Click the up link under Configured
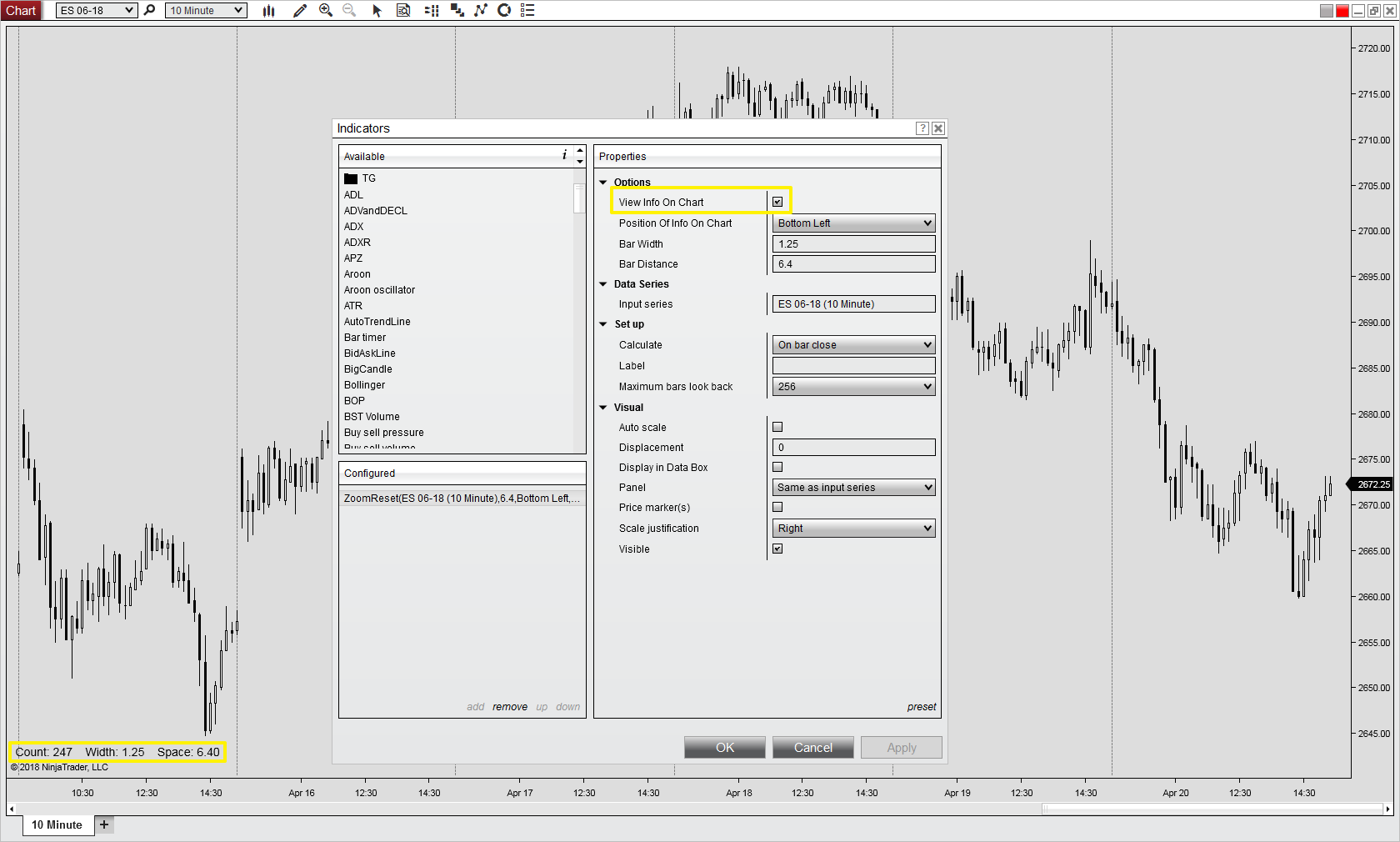1400x842 pixels. pyautogui.click(x=542, y=707)
